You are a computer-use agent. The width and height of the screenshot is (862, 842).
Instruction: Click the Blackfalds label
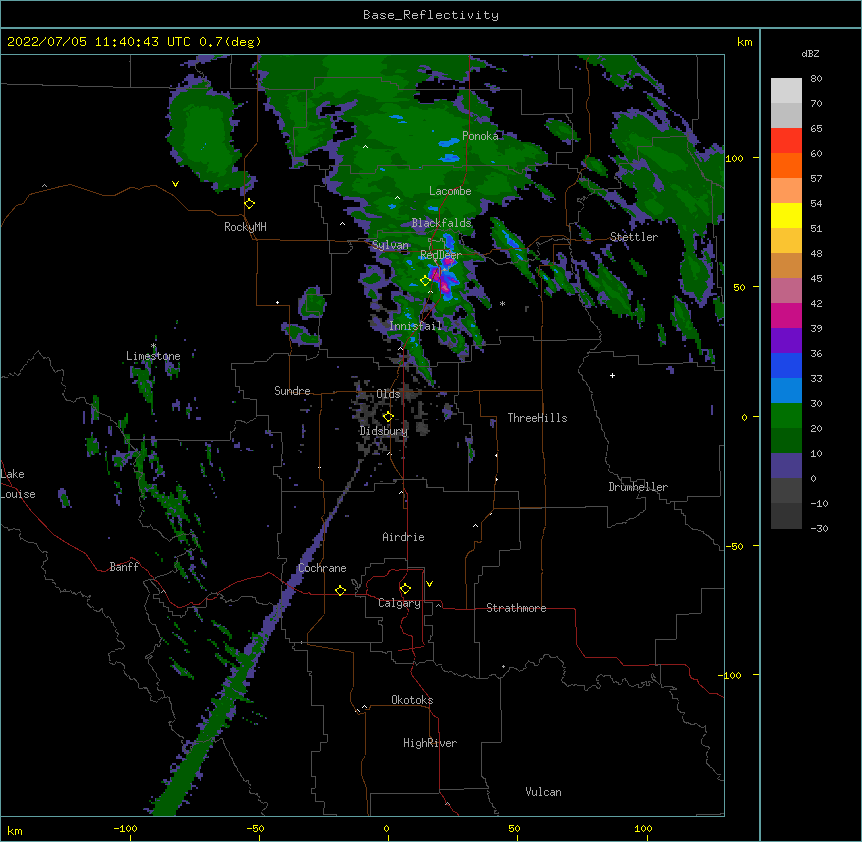[x=441, y=223]
